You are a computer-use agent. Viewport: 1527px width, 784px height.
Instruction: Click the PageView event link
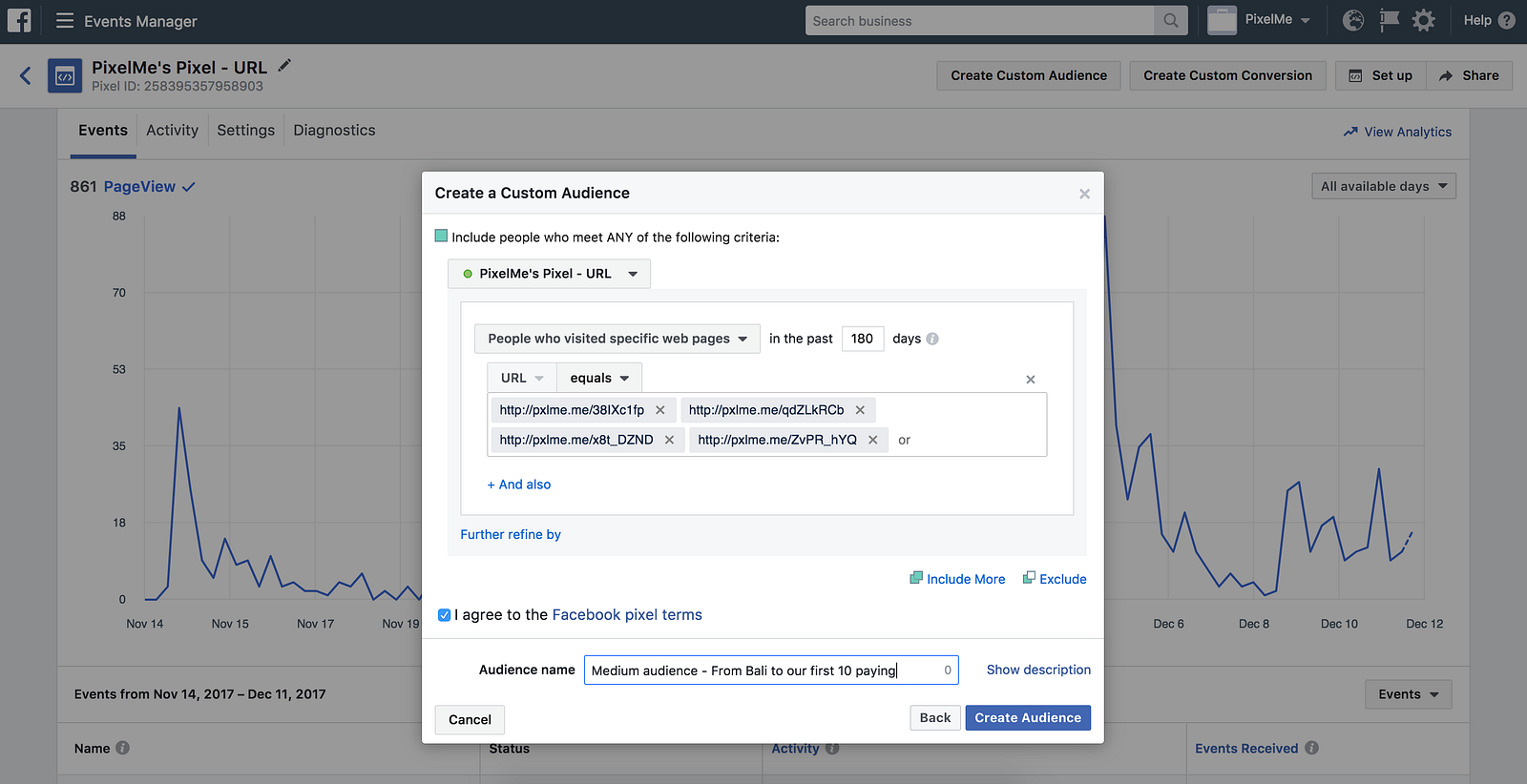139,187
